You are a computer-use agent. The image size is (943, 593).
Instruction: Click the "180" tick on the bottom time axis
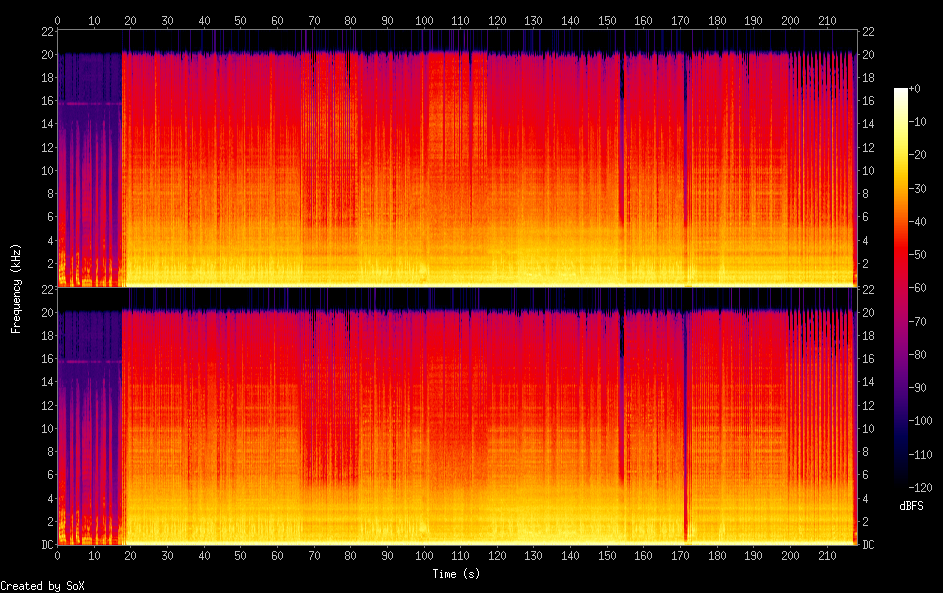click(x=717, y=555)
